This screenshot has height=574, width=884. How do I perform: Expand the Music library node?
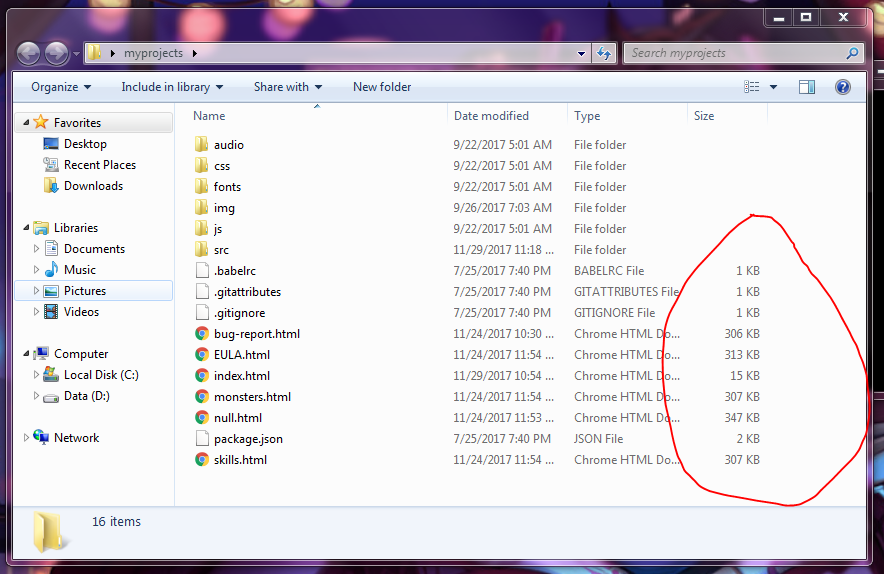36,270
